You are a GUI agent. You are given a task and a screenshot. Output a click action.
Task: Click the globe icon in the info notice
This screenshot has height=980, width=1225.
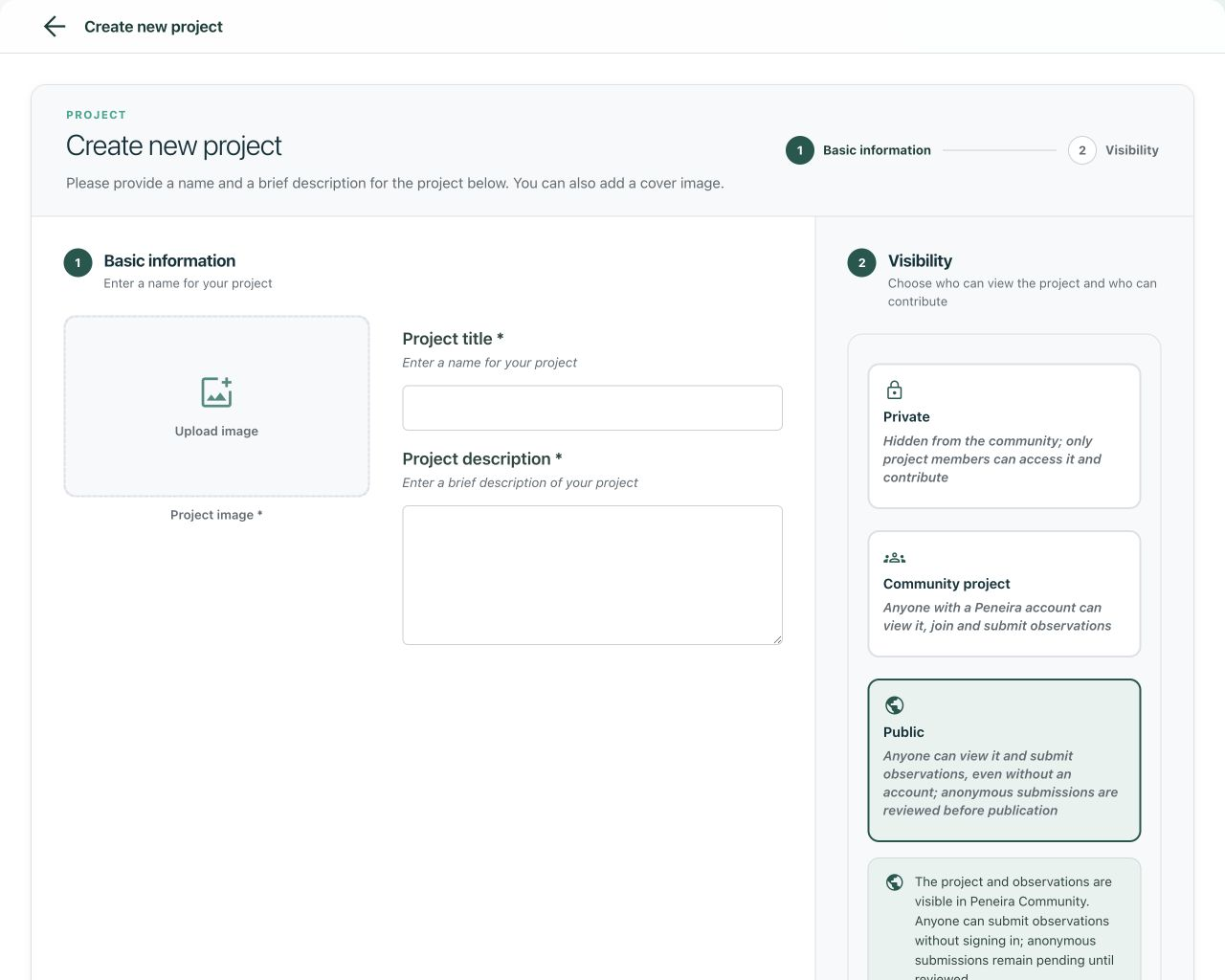tap(894, 882)
